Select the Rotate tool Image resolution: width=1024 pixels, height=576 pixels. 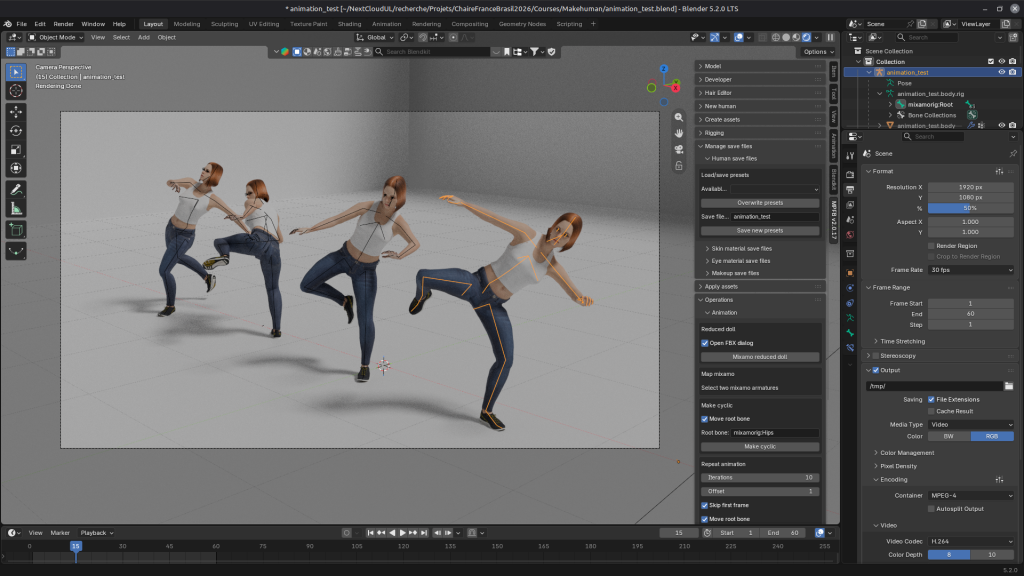click(x=16, y=131)
